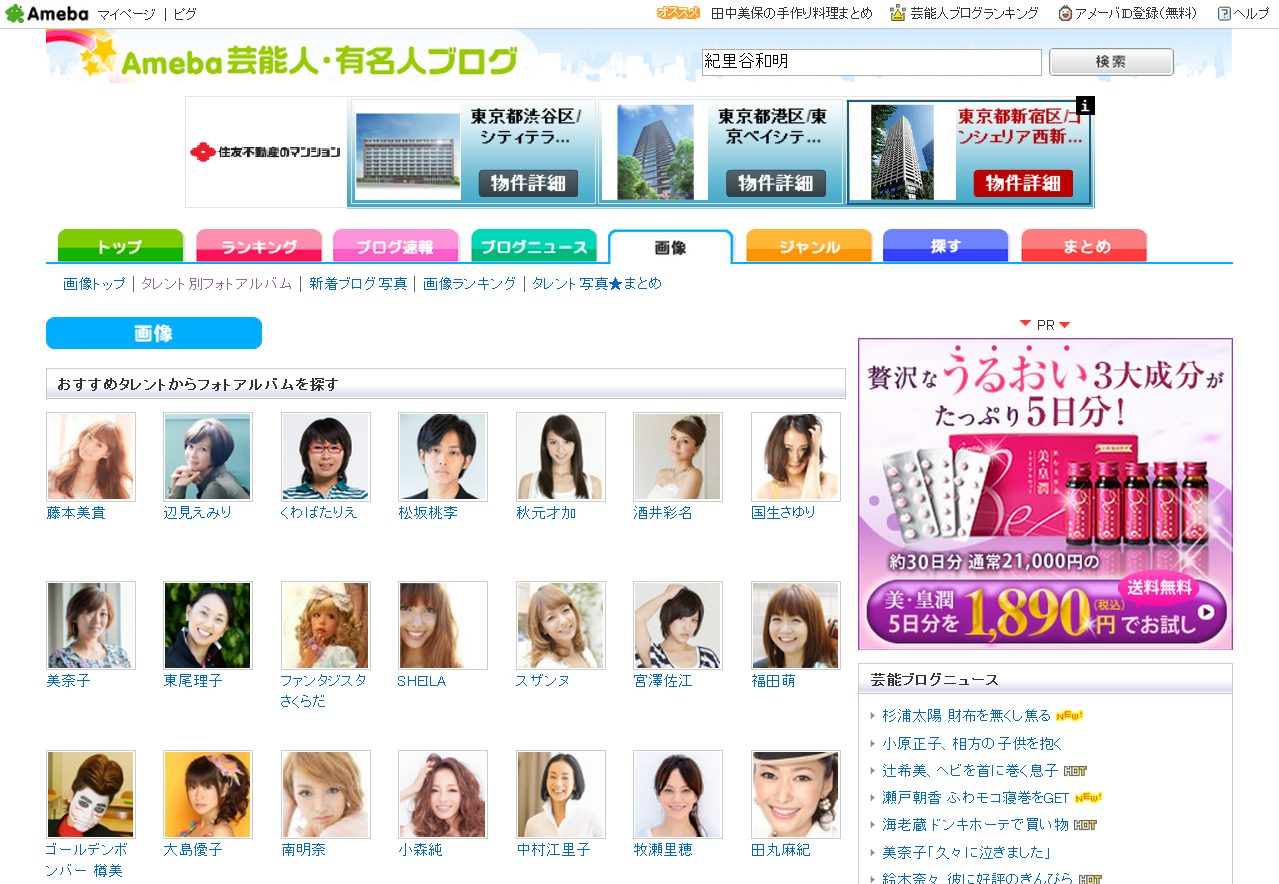Image resolution: width=1279 pixels, height=884 pixels.
Task: Open the 牧瀬里穂 name link
Action: [663, 850]
